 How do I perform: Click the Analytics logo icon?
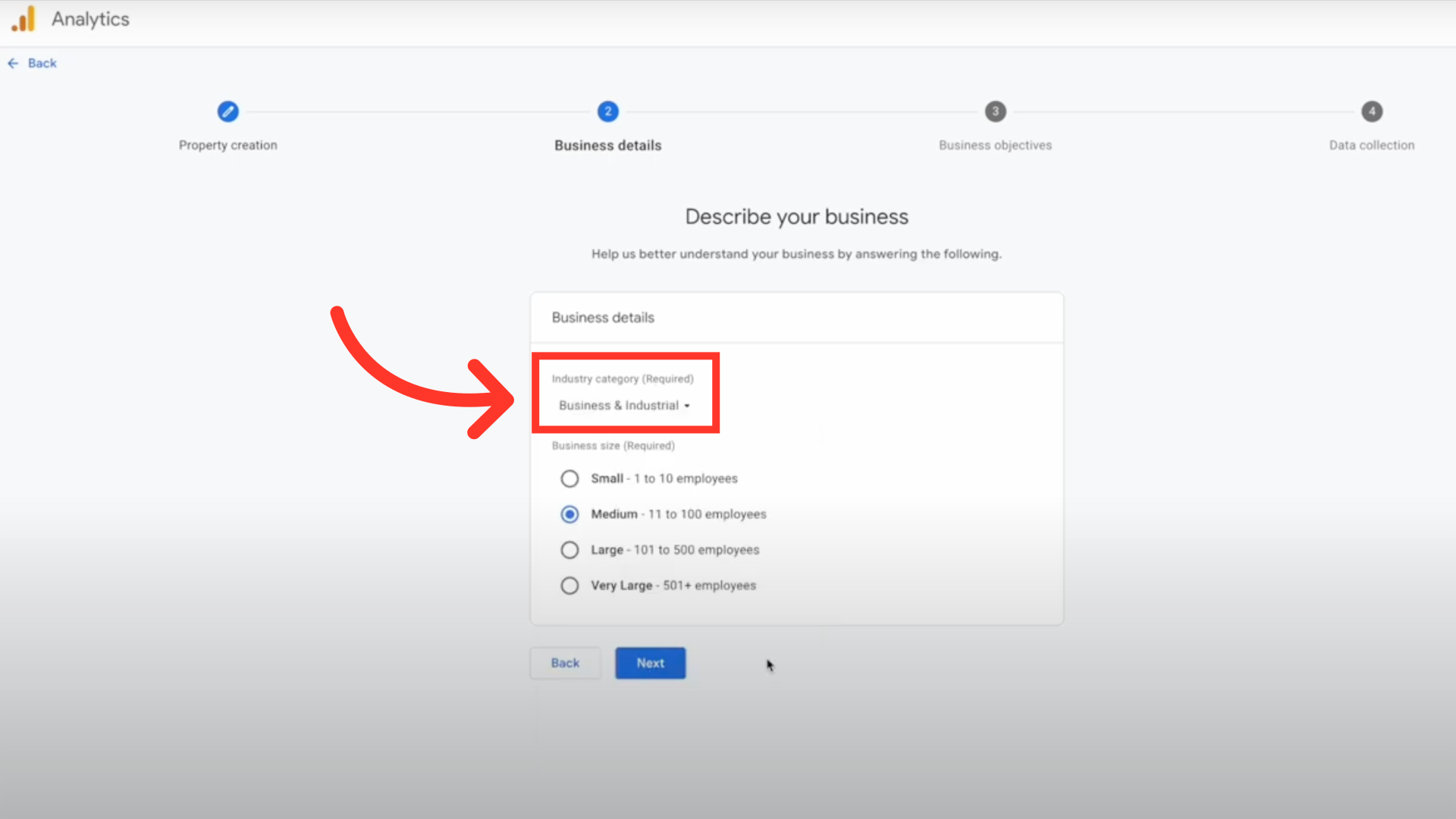click(24, 19)
